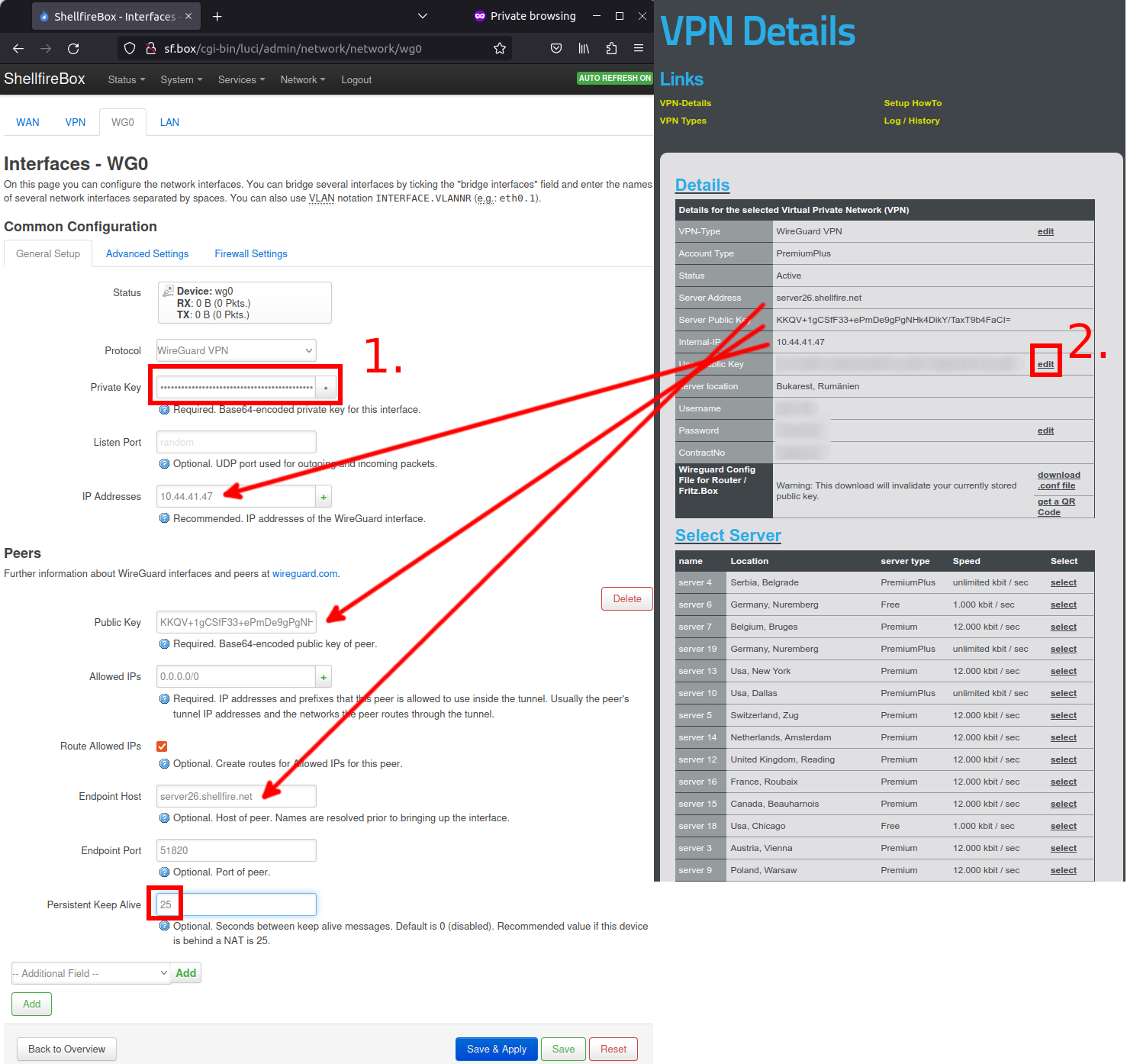Switch to the VPN interface tab

click(76, 122)
